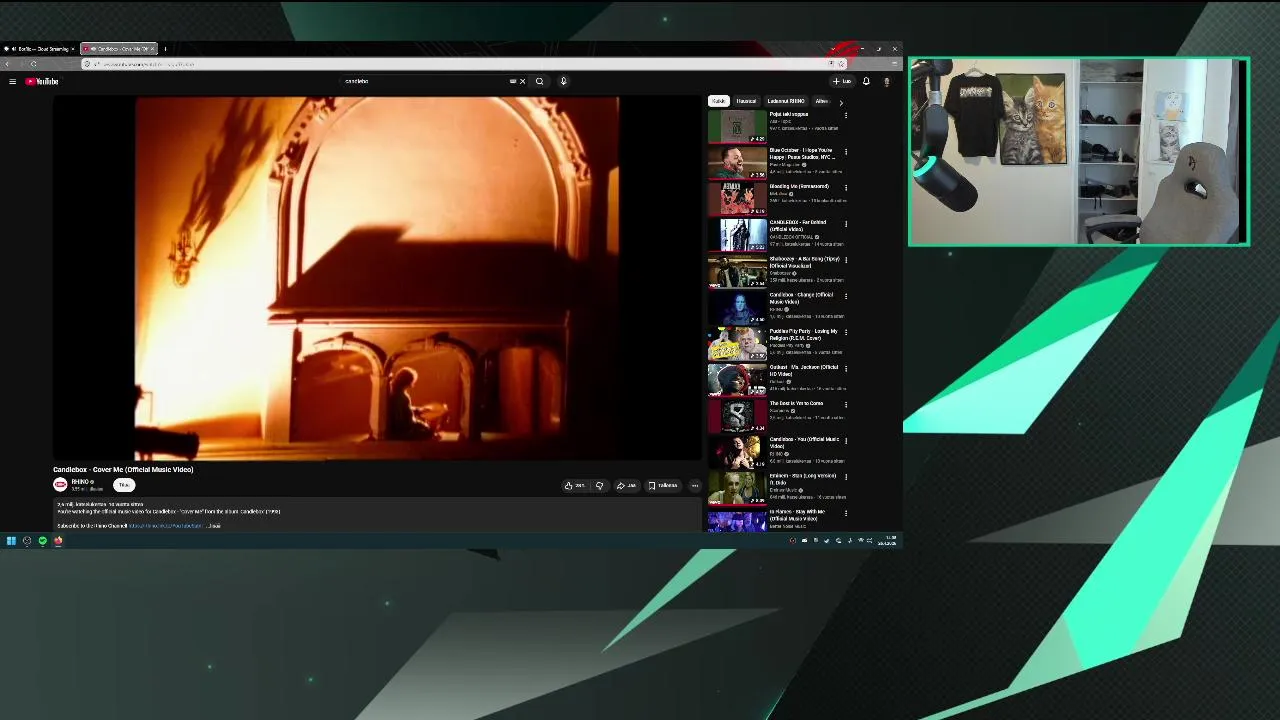
Task: Select the Candlebox - Cover Me tab
Action: (x=118, y=48)
